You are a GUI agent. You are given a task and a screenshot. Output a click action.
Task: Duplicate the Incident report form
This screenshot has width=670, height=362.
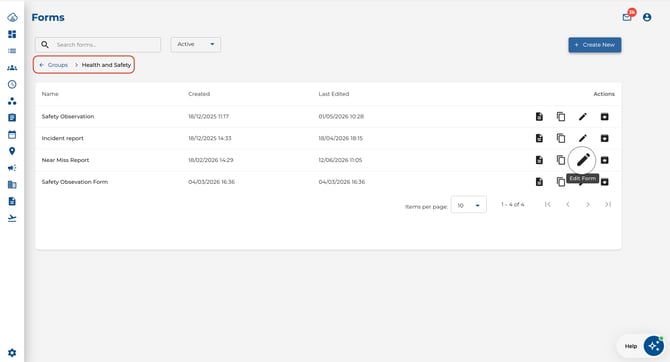click(561, 138)
